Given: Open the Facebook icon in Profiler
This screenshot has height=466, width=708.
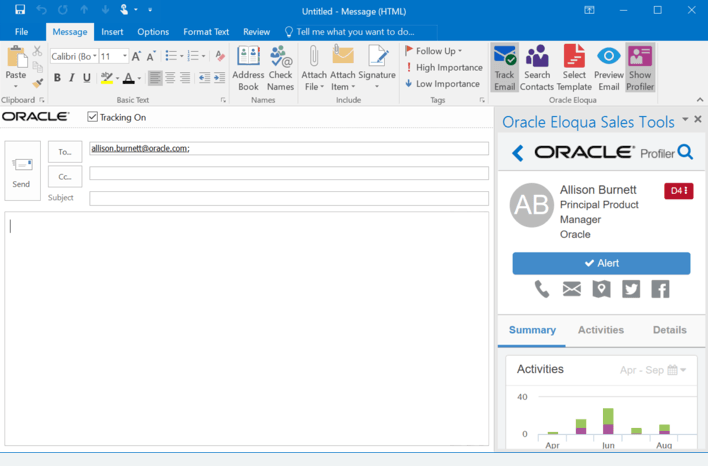Looking at the screenshot, I should click(660, 289).
